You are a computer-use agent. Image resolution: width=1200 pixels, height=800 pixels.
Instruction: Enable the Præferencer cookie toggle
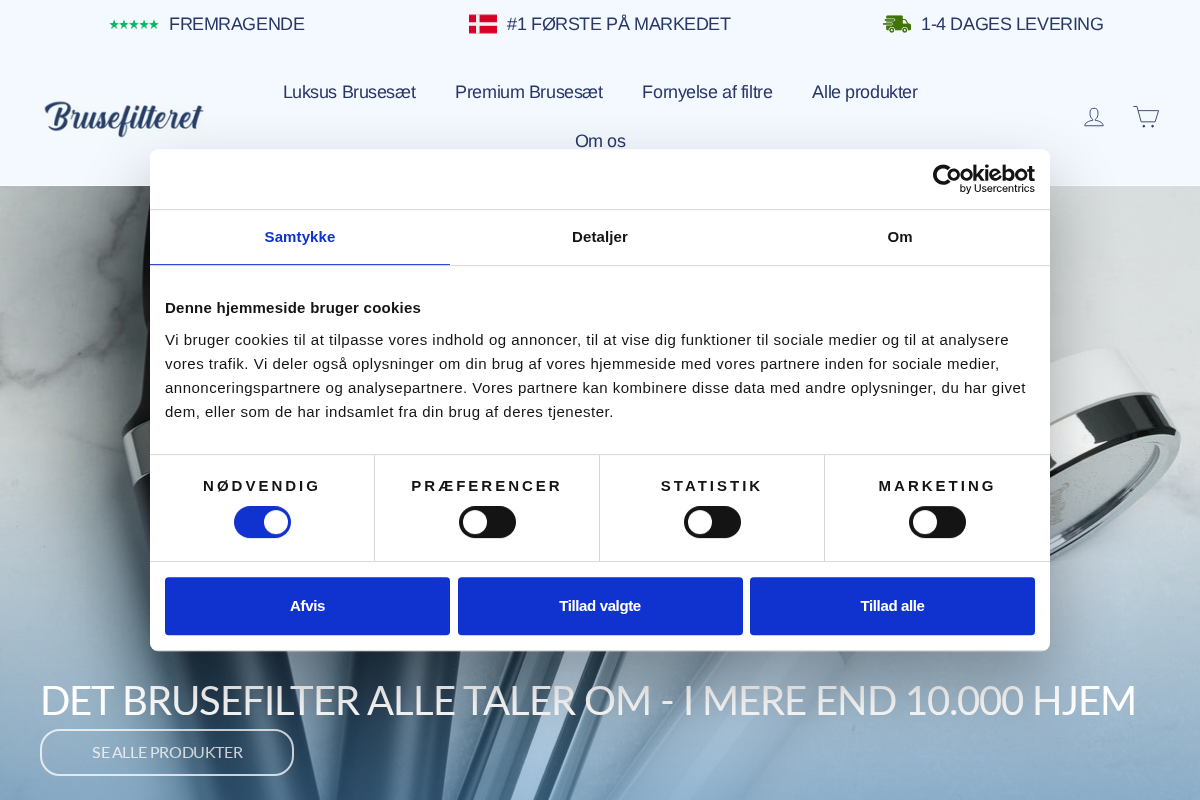pyautogui.click(x=487, y=521)
